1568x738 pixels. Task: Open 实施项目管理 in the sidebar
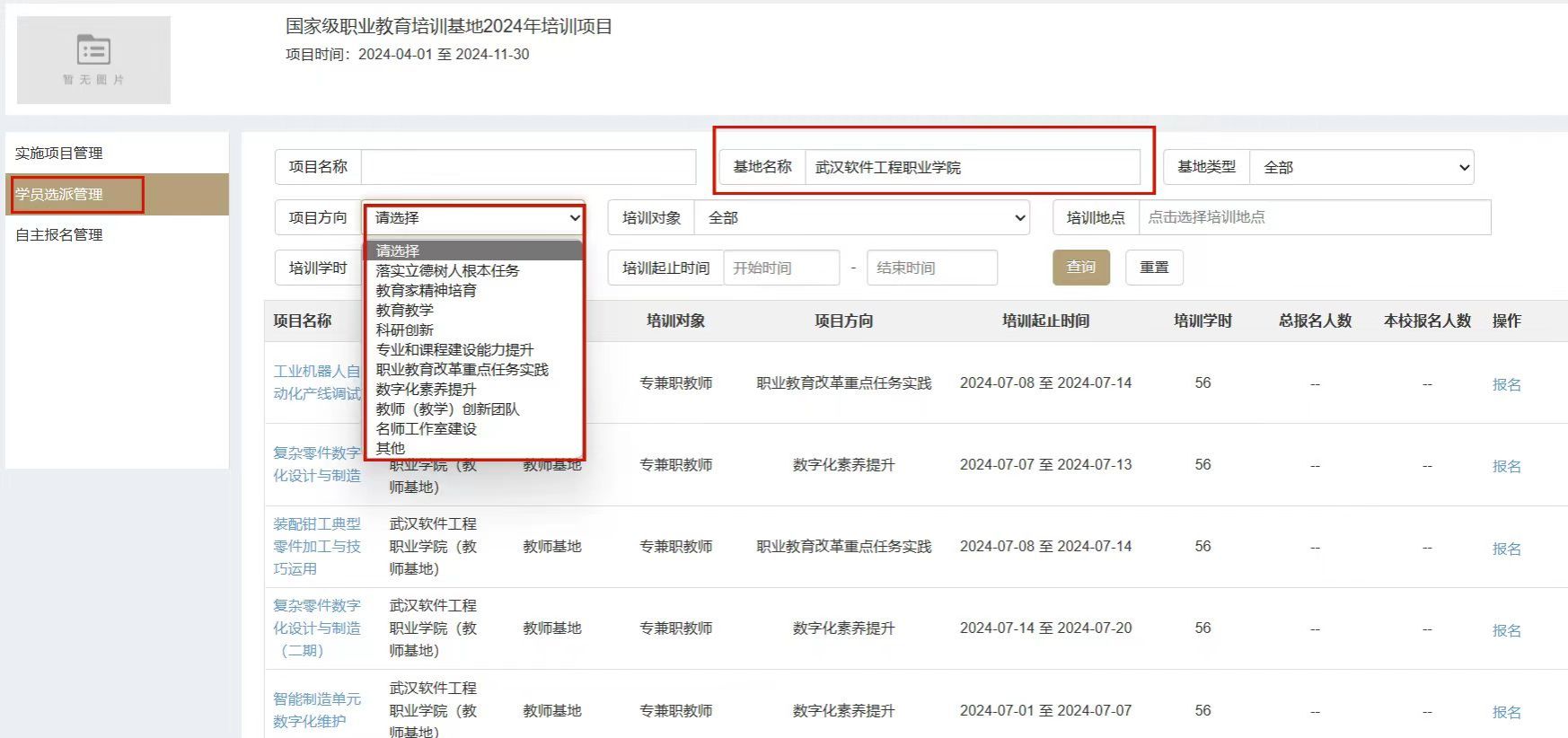[x=59, y=154]
